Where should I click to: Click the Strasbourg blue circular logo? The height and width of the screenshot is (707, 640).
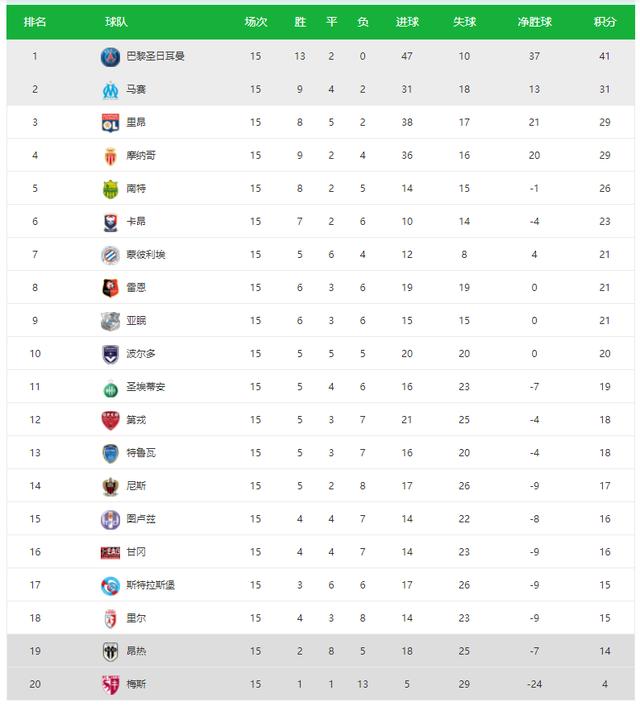tap(111, 586)
